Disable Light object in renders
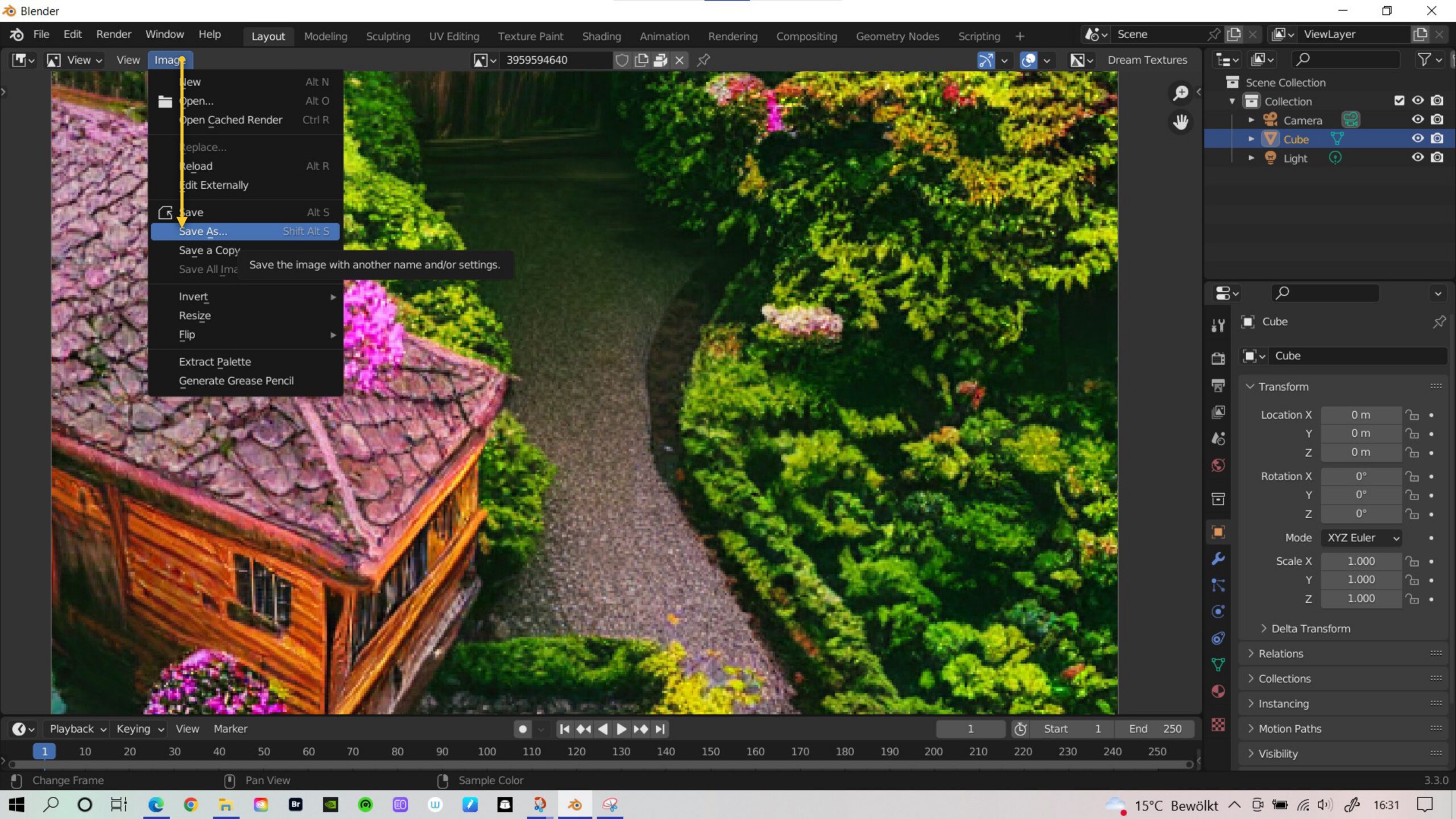This screenshot has width=1456, height=819. tap(1437, 158)
